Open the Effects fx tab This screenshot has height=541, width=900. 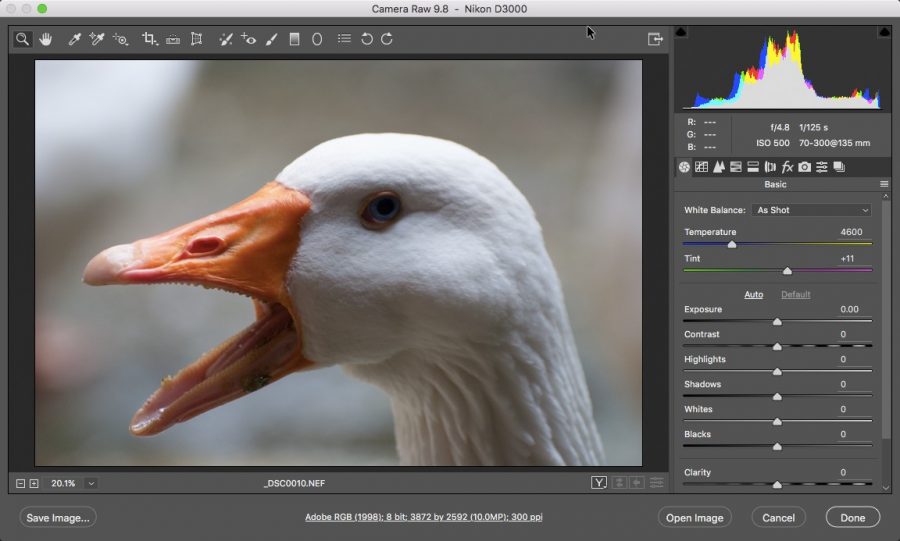coord(787,167)
